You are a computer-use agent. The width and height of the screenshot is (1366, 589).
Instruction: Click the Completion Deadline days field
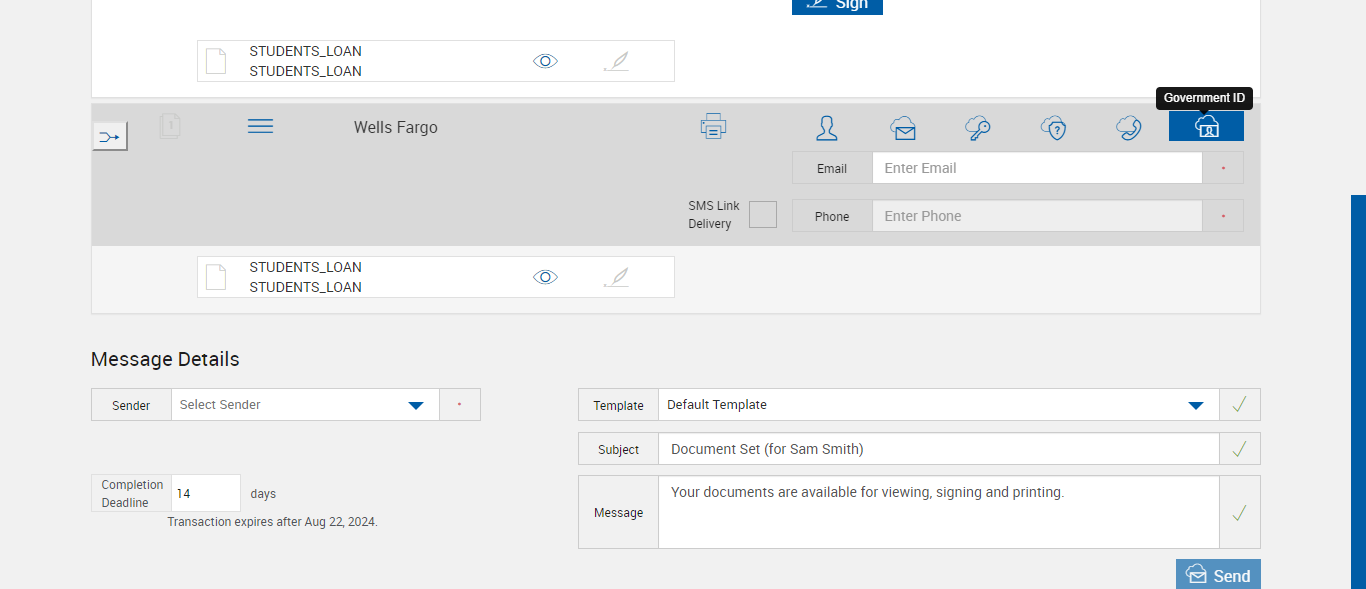click(x=206, y=493)
